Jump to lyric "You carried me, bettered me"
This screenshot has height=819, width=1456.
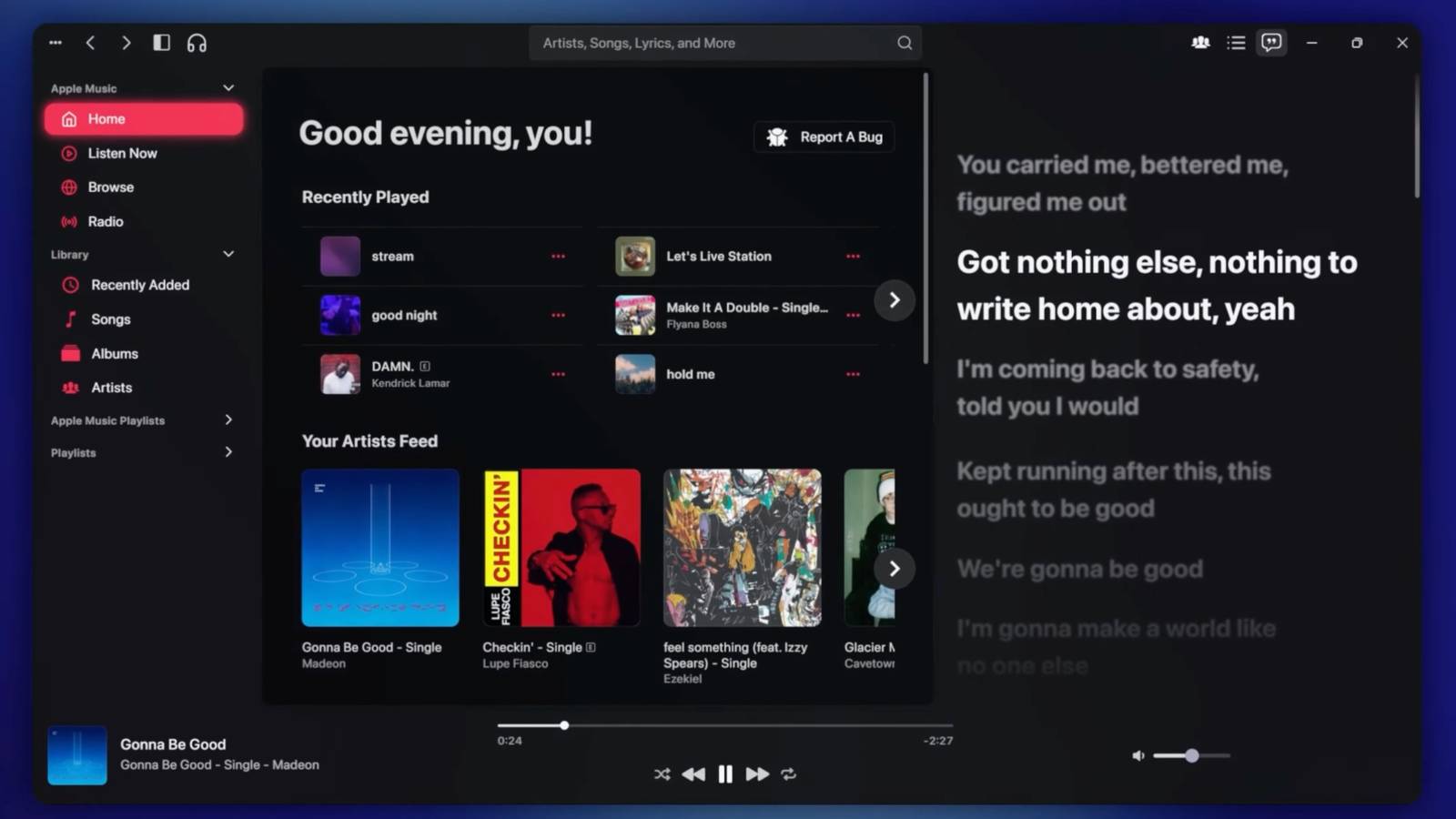coord(1122,183)
